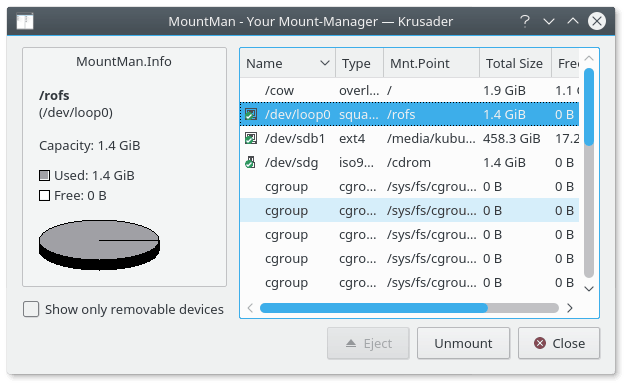Select the /cow filesystem row

[410, 91]
